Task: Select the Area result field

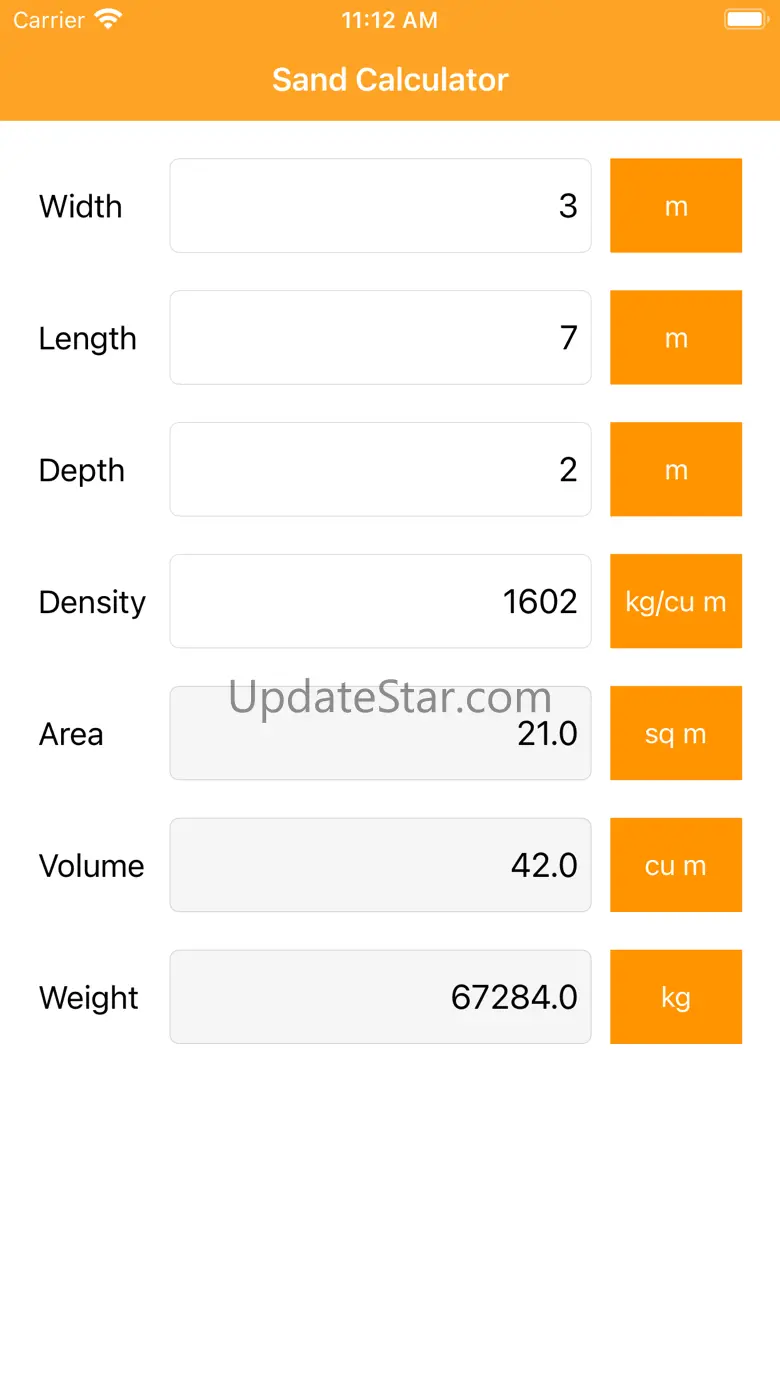Action: (x=380, y=734)
